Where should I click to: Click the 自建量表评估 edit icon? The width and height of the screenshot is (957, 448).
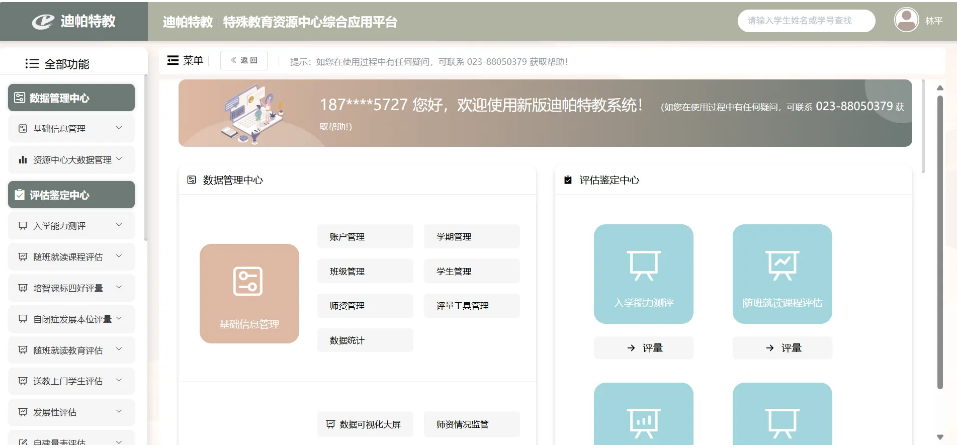(x=23, y=443)
